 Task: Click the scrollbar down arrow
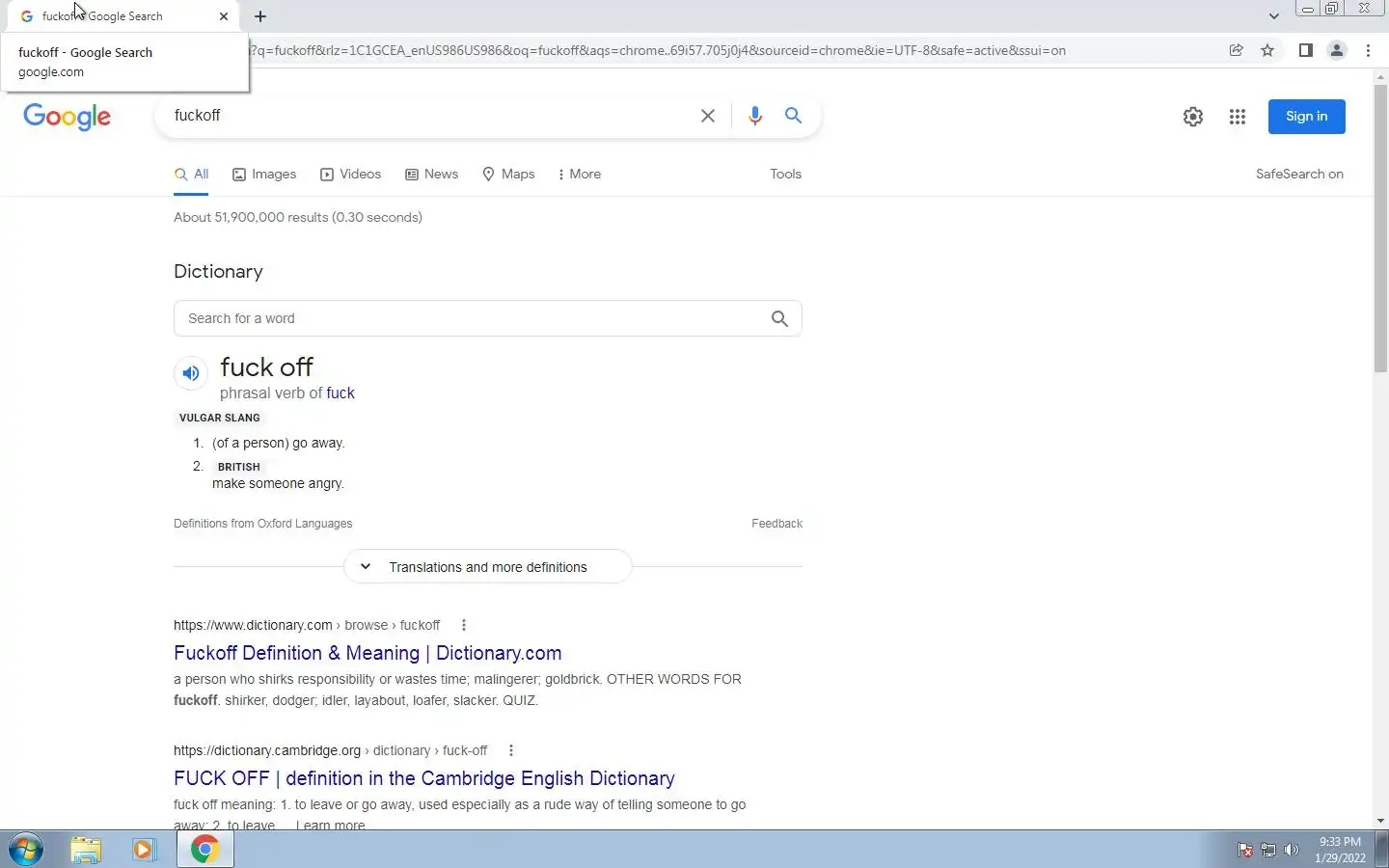1380,821
